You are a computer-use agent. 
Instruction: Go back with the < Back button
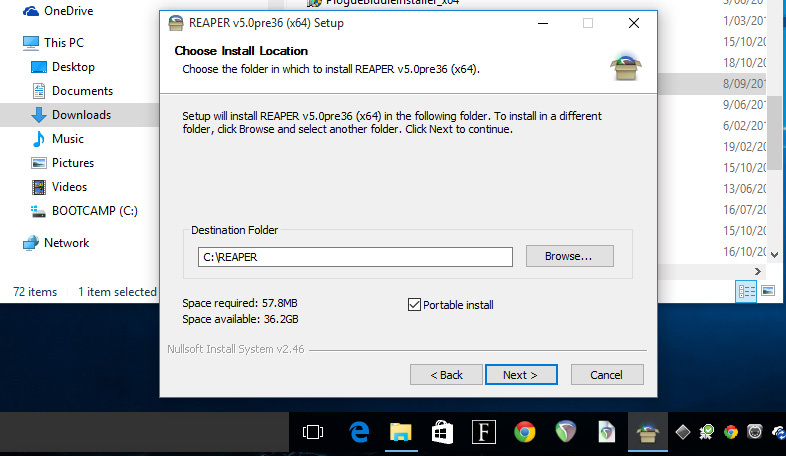(x=446, y=375)
